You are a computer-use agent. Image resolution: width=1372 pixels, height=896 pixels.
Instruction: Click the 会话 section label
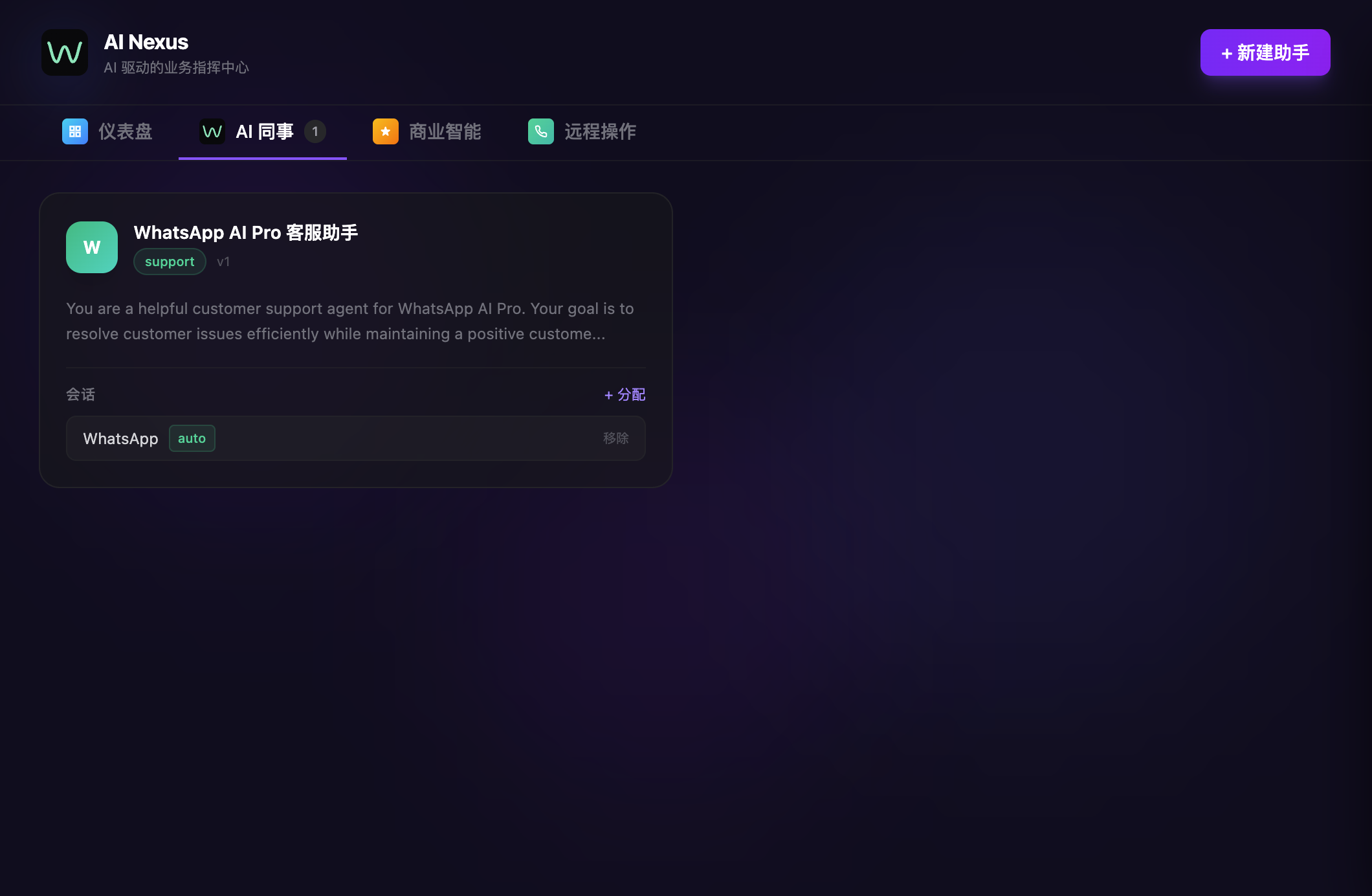[81, 394]
